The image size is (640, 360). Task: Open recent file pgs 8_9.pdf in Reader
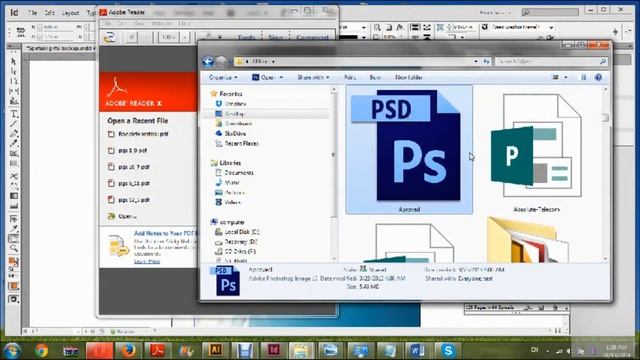(x=132, y=150)
